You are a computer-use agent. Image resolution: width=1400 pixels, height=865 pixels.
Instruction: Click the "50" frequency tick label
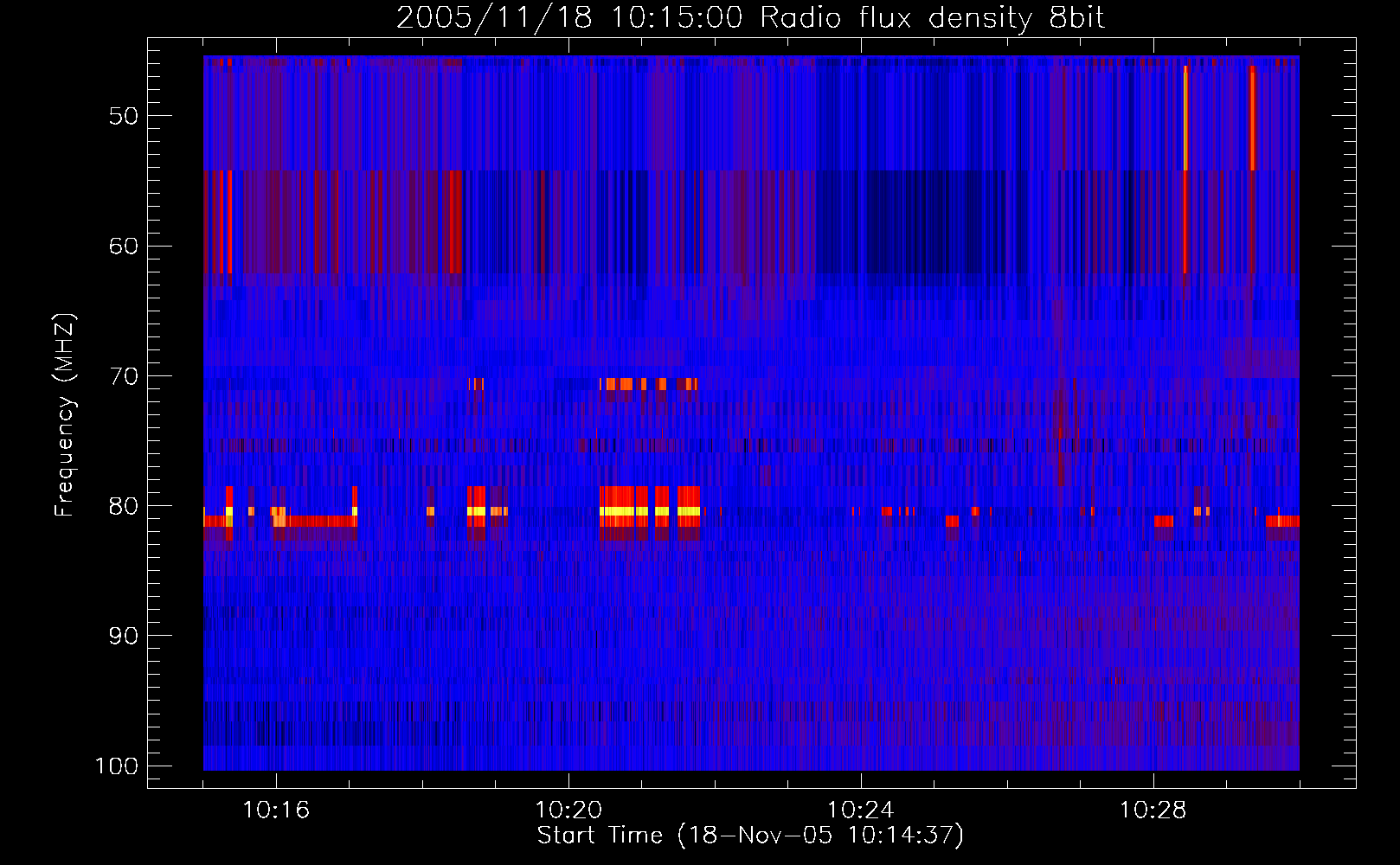tap(124, 116)
